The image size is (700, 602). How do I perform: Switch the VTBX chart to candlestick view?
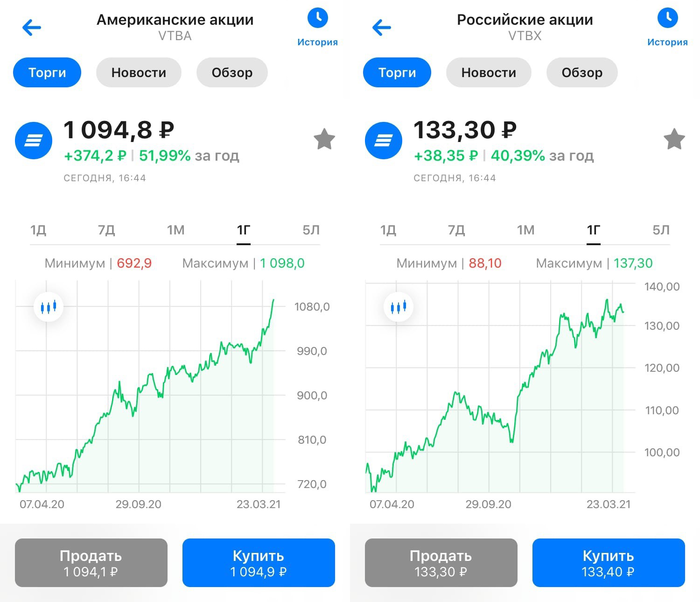click(x=397, y=307)
